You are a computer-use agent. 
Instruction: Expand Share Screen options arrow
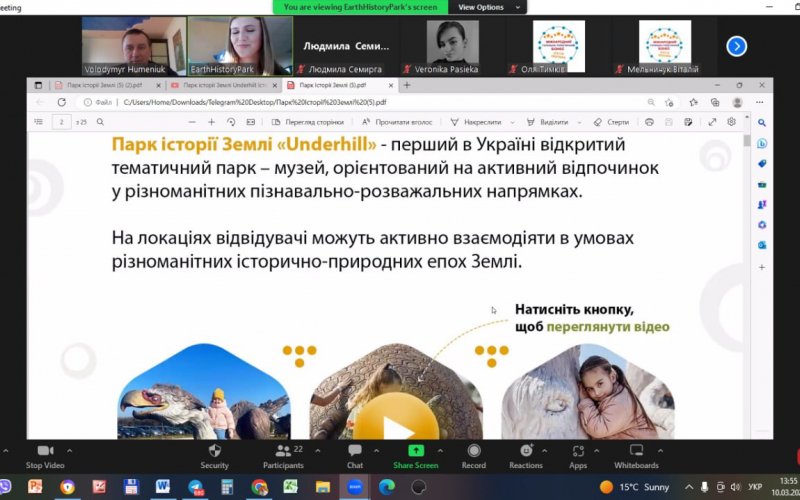tap(440, 451)
